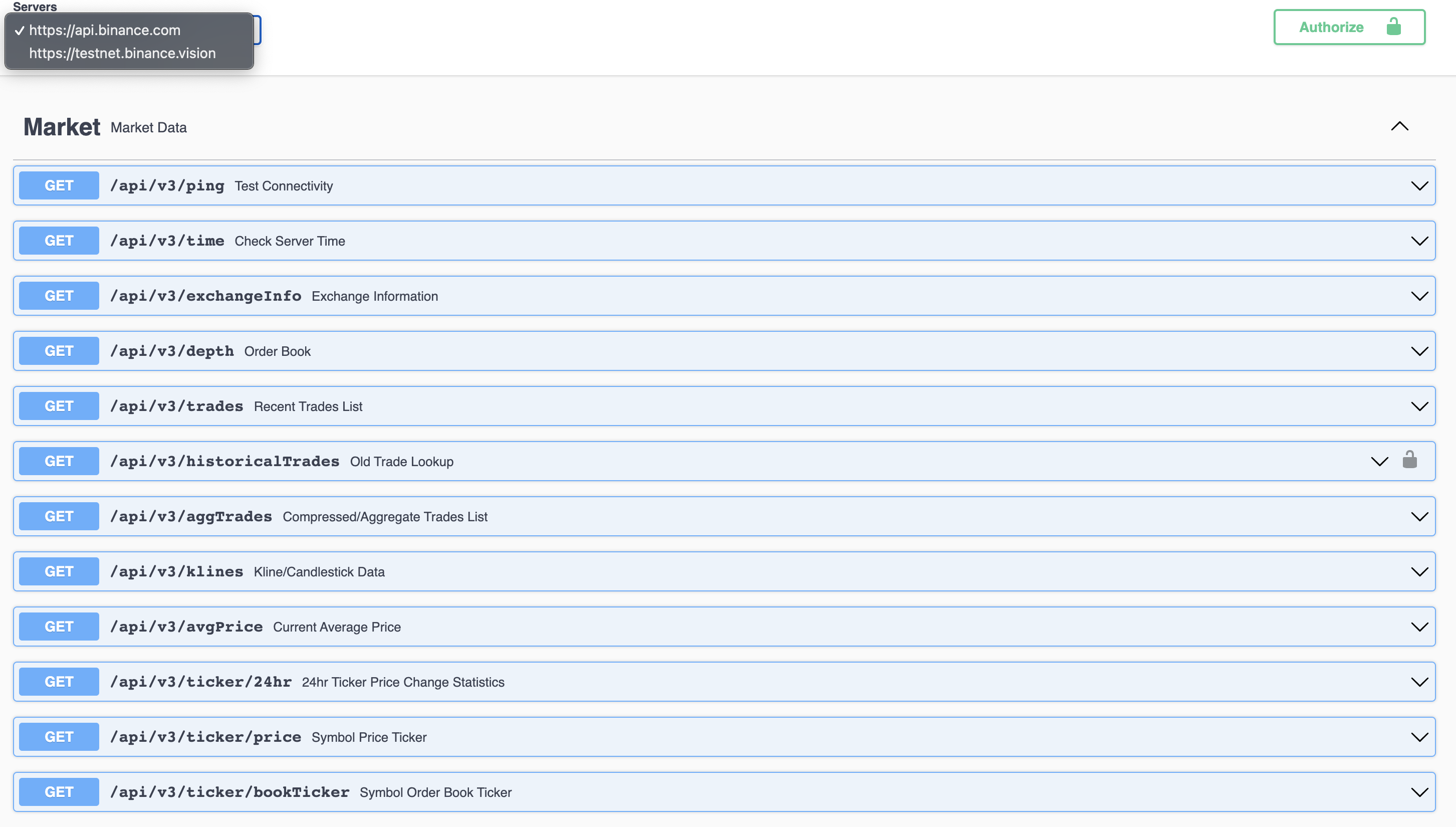The image size is (1456, 827).
Task: Expand the /api/v3/time endpoint chevron
Action: (1419, 242)
